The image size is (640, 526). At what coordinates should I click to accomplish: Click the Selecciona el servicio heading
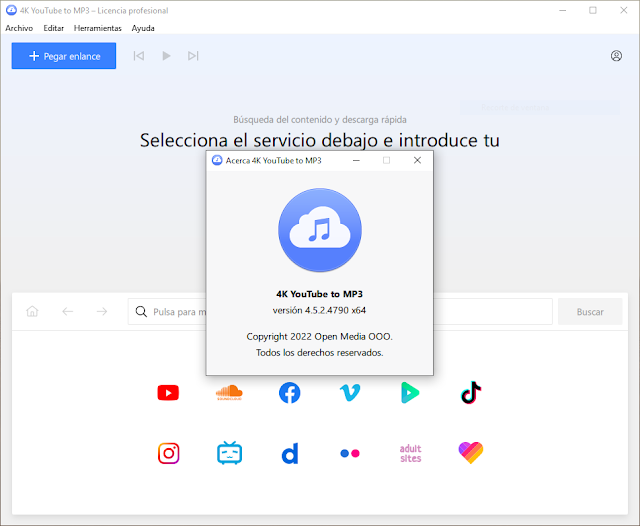pos(320,140)
